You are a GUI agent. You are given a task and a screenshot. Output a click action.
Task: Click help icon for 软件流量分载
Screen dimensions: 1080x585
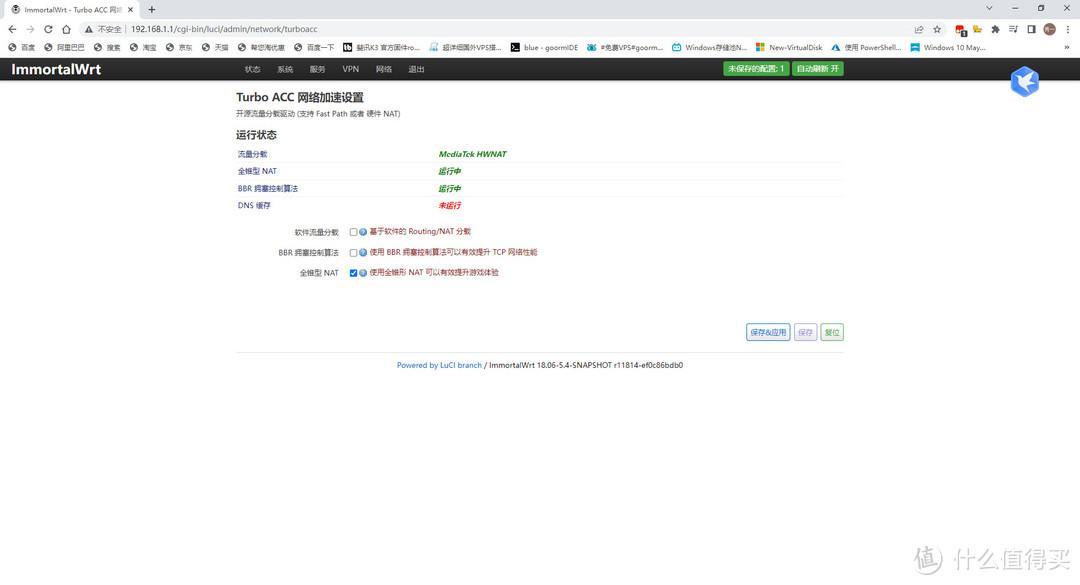pyautogui.click(x=363, y=232)
